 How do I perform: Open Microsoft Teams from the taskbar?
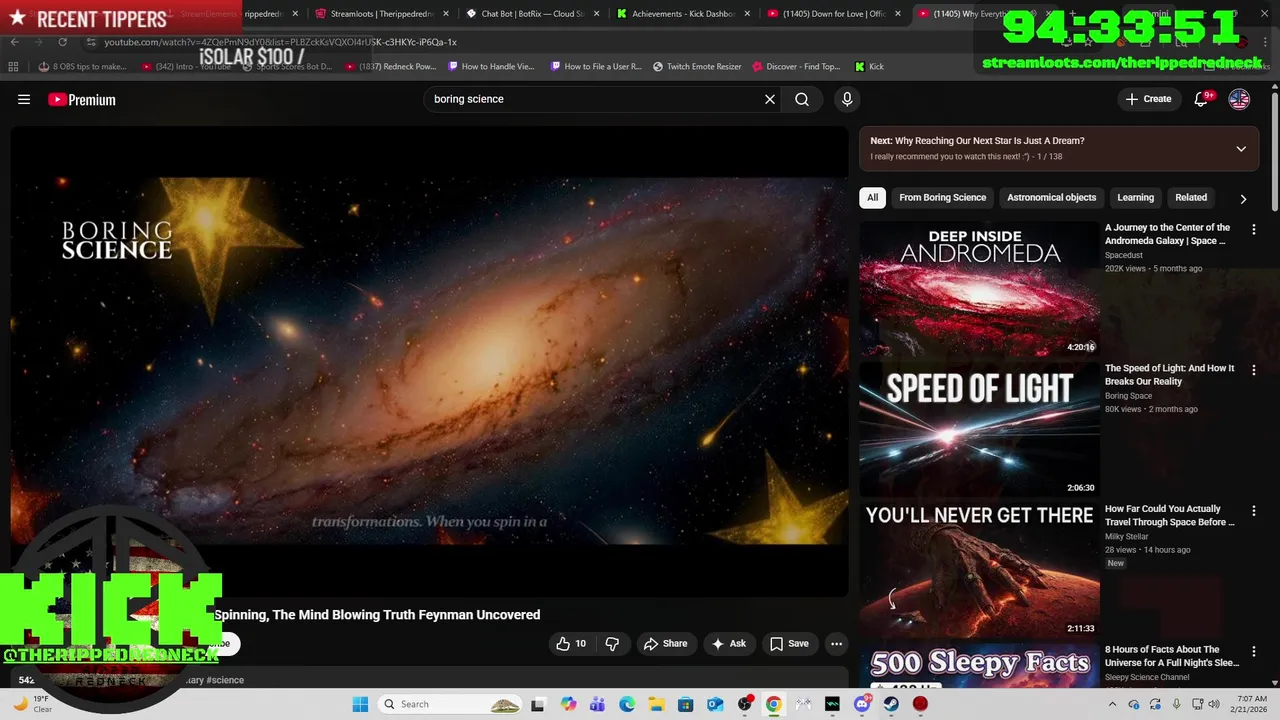597,704
